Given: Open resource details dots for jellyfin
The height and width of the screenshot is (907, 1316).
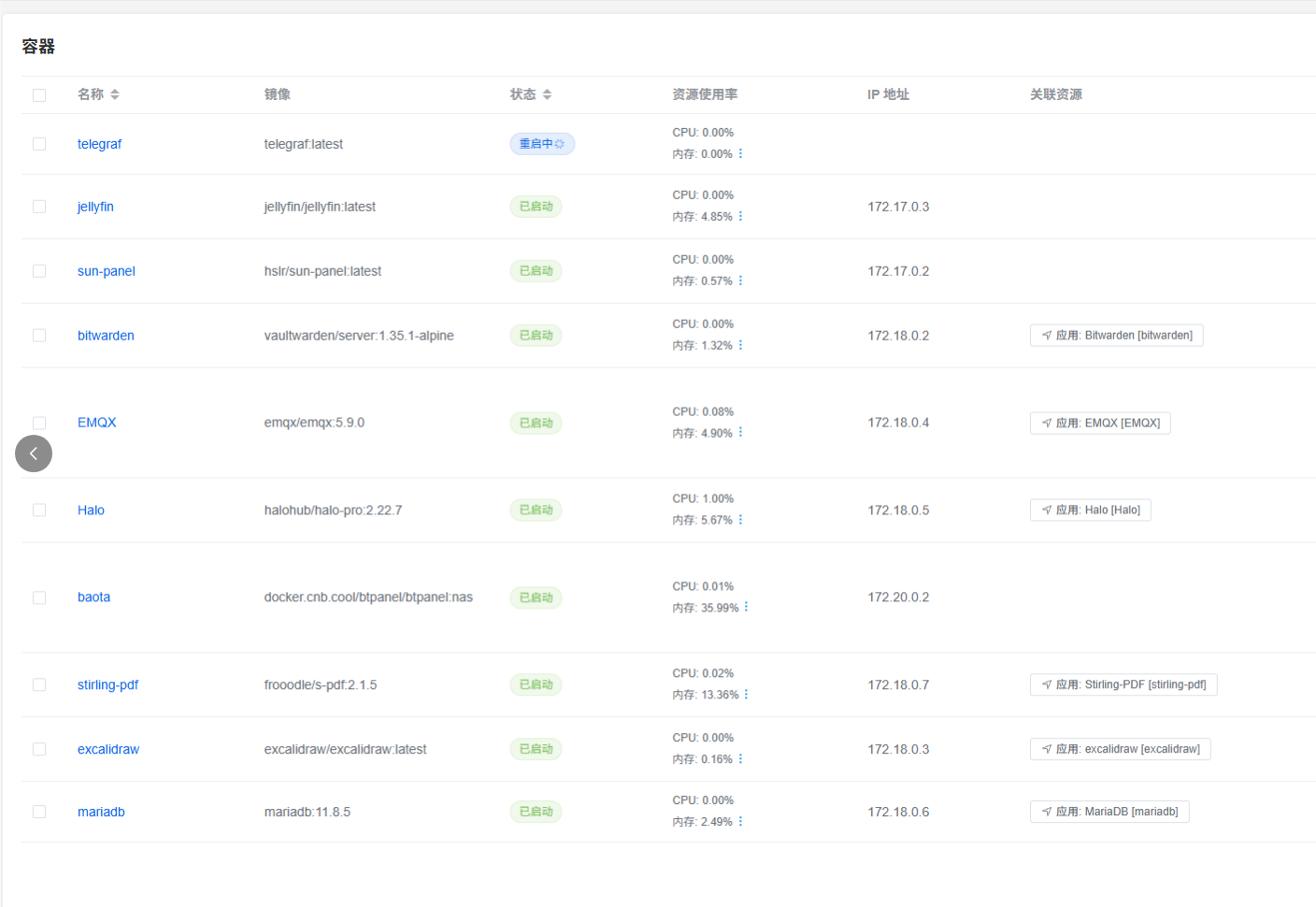Looking at the screenshot, I should coord(740,216).
